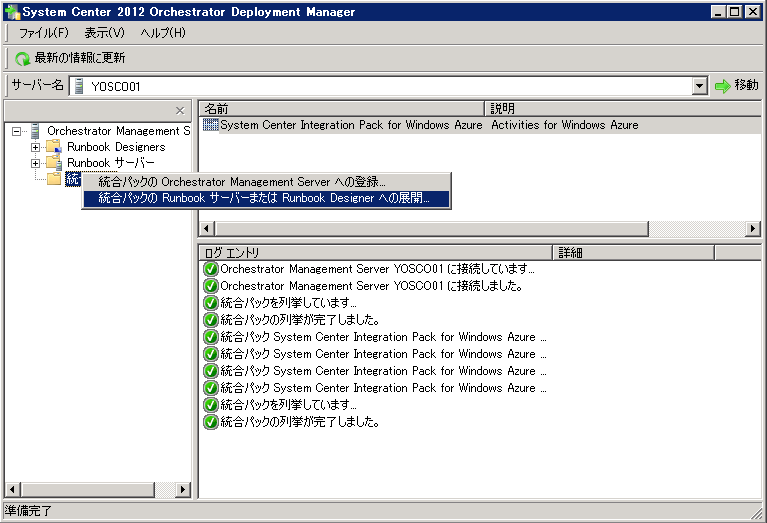This screenshot has height=523, width=767.
Task: Click green check icon of 'YOSCO01 に接続しました' log
Action: click(x=210, y=286)
